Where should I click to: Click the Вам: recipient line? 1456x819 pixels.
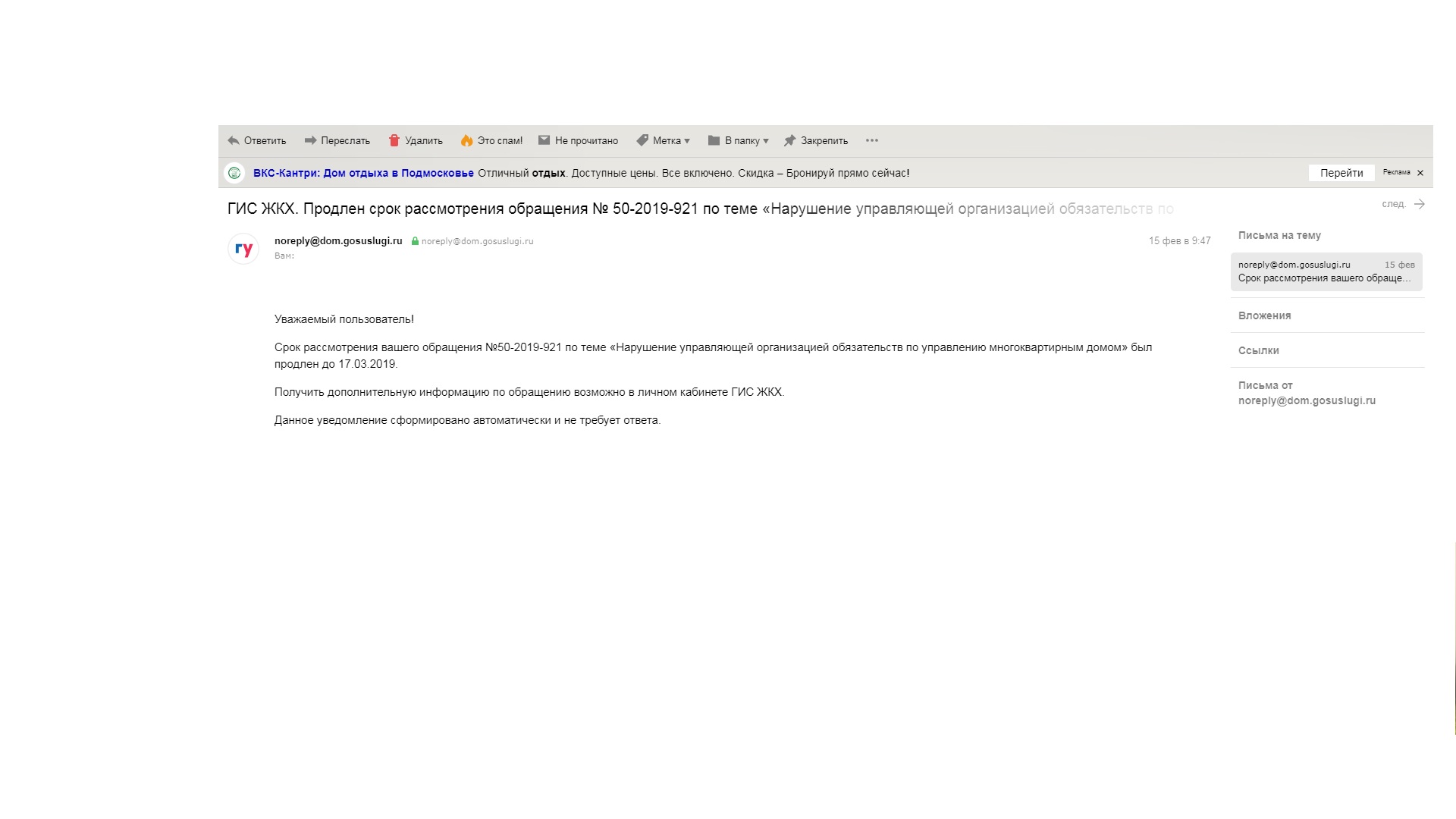pos(284,256)
